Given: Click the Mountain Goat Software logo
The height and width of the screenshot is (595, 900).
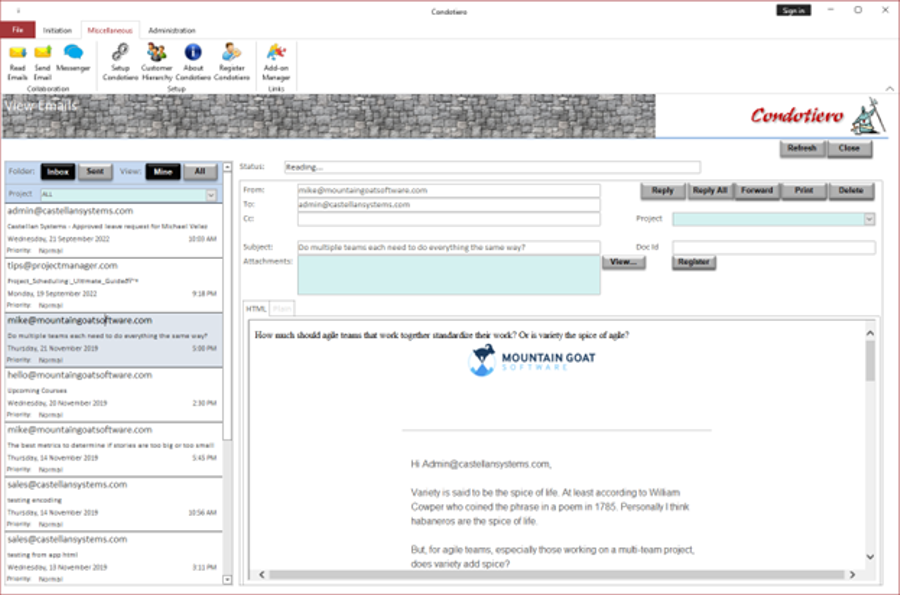Looking at the screenshot, I should click(532, 361).
